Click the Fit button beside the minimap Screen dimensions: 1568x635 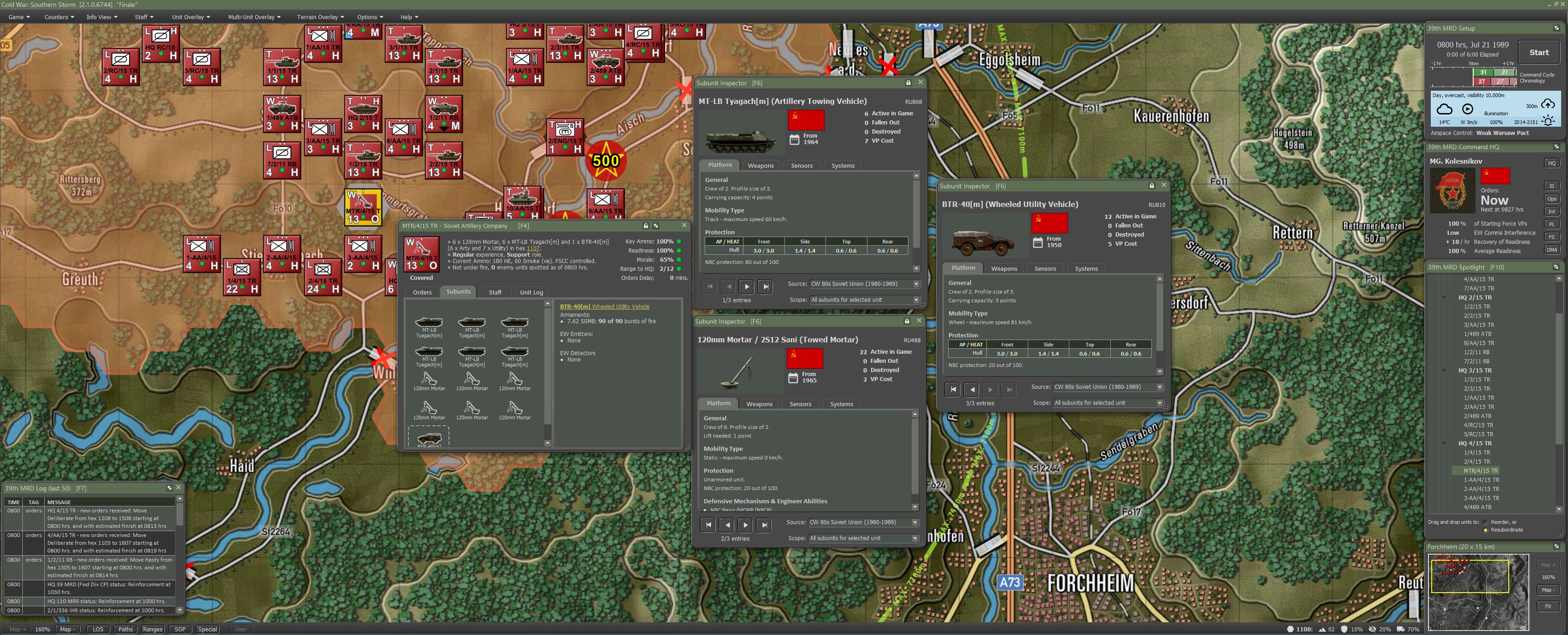(1547, 606)
